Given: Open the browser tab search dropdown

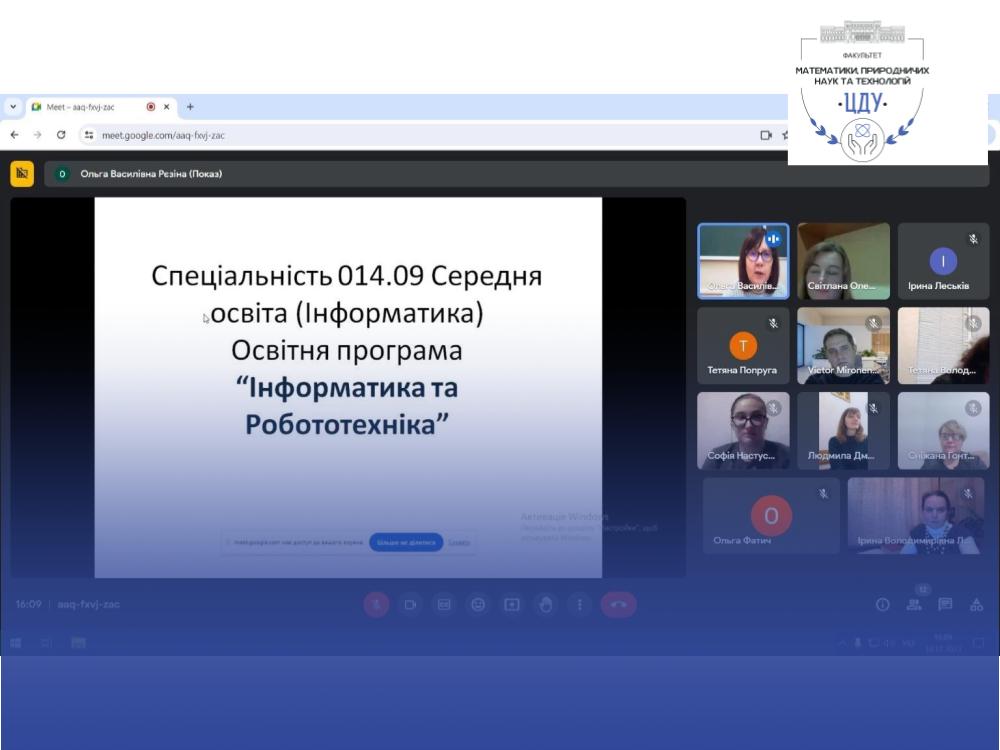Looking at the screenshot, I should [x=13, y=107].
